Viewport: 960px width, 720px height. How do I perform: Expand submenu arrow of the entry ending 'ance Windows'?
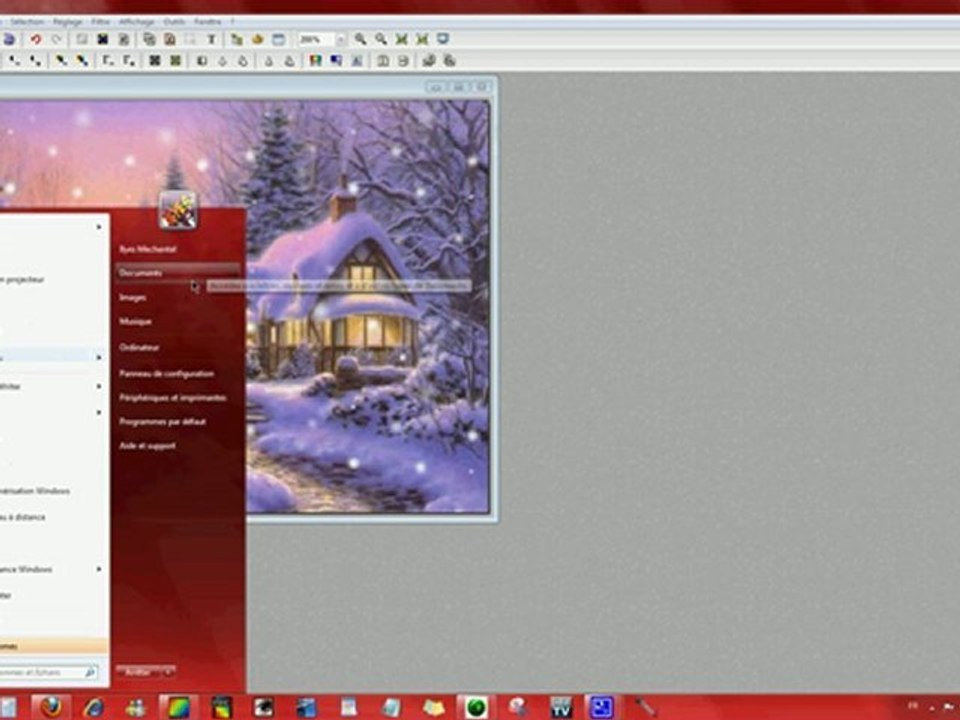tap(99, 569)
